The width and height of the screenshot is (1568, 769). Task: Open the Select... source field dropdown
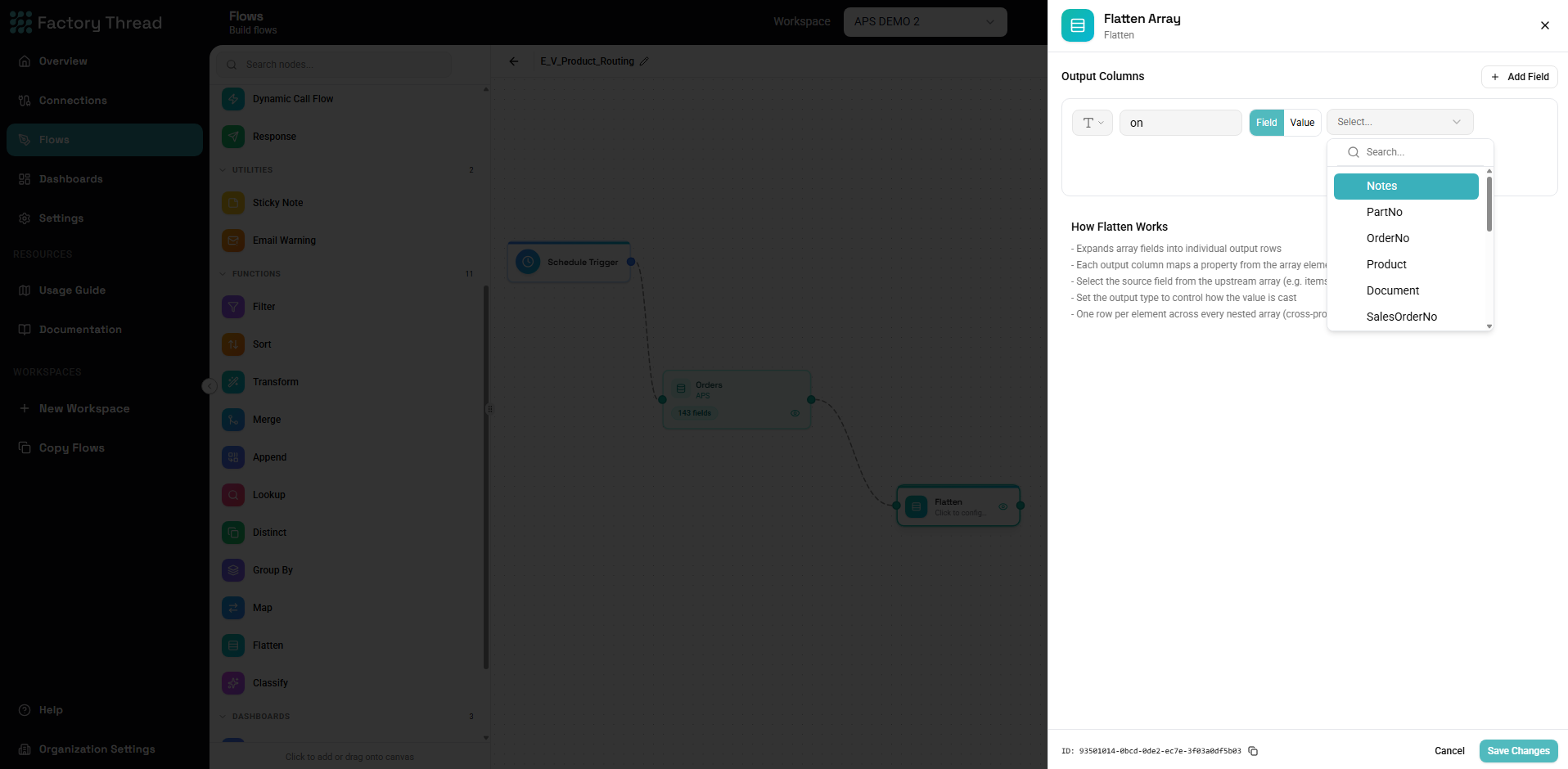point(1399,122)
